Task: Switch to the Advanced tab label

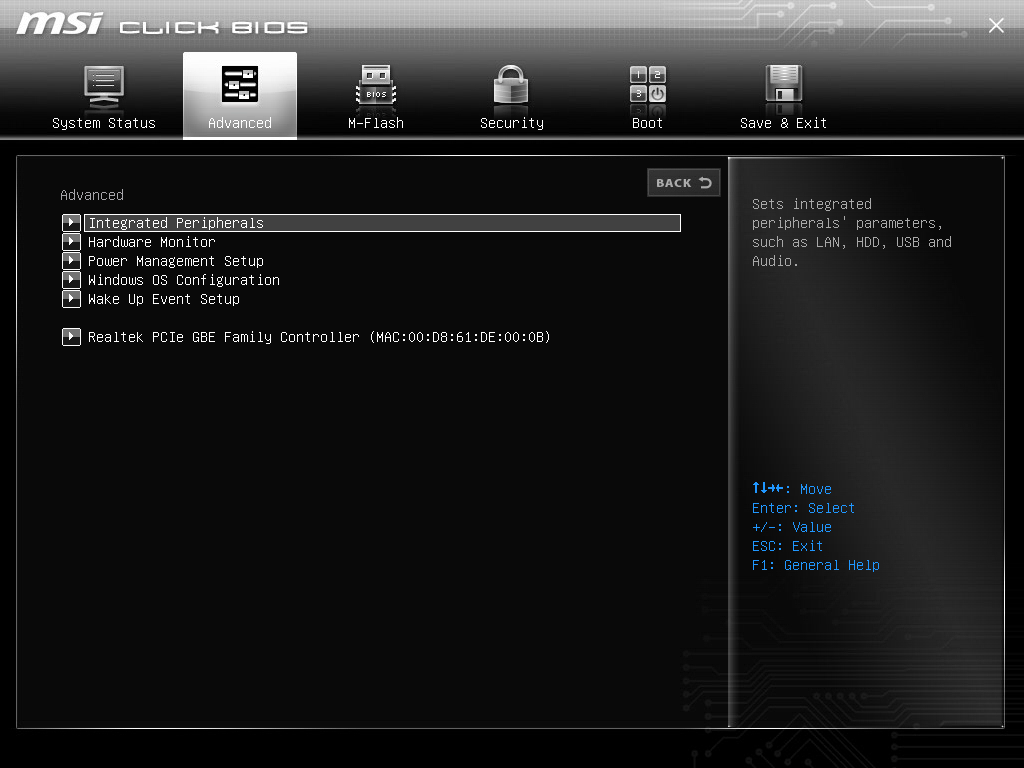Action: [240, 123]
